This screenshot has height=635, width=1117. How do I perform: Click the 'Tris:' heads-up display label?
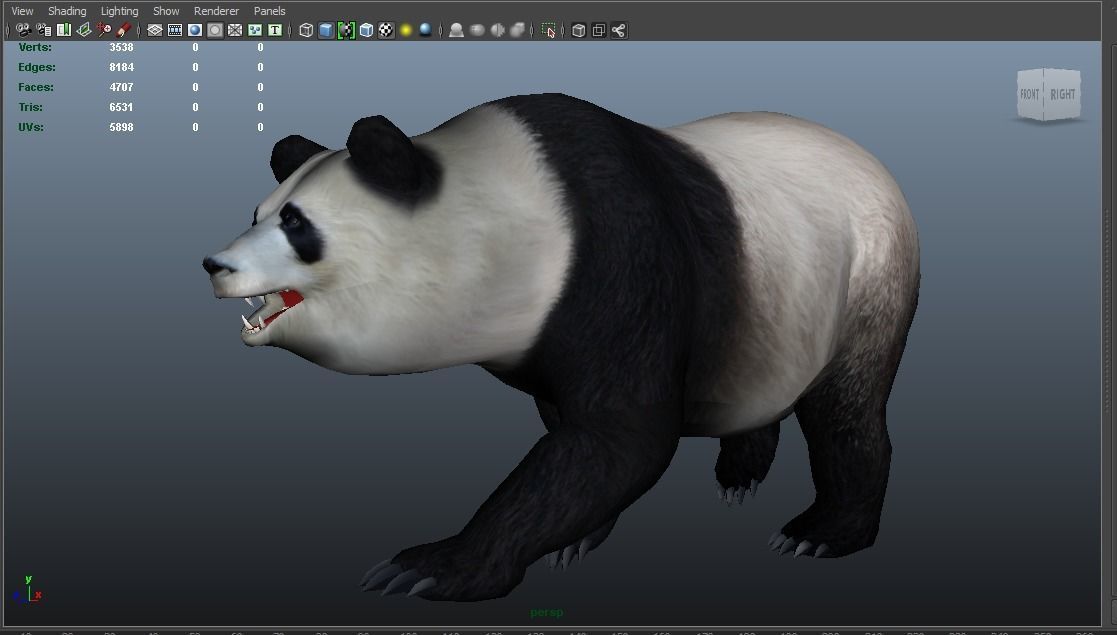(x=31, y=107)
